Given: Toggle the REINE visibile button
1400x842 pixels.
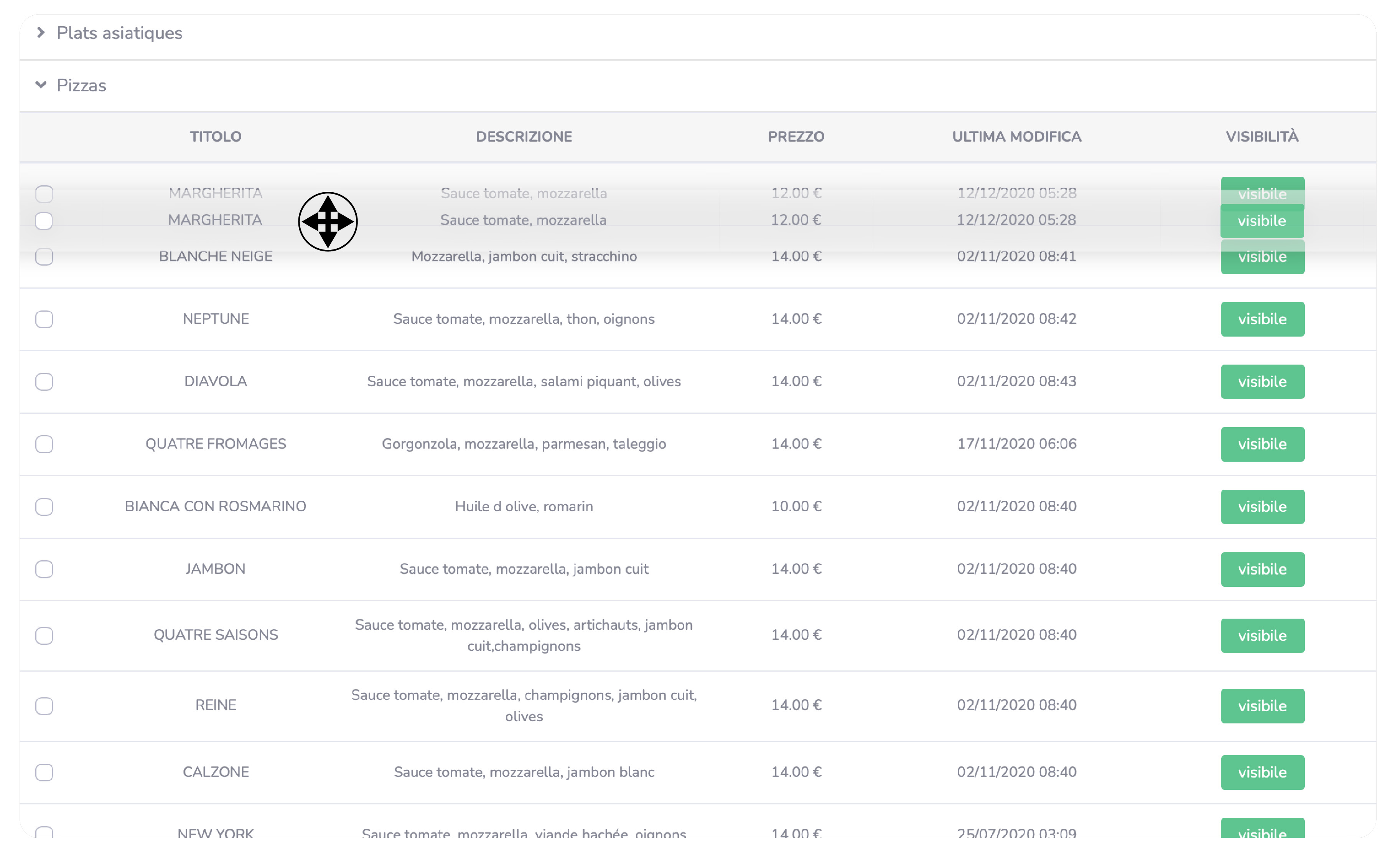Looking at the screenshot, I should click(x=1262, y=705).
